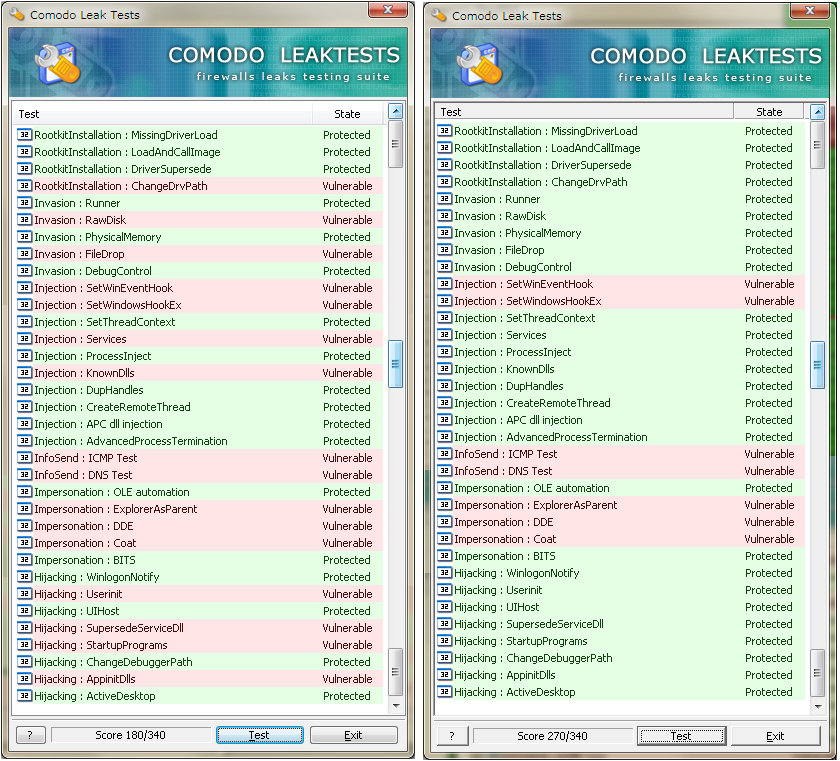
Task: Select Injection : DupHandles row in right window
Action: pos(620,386)
